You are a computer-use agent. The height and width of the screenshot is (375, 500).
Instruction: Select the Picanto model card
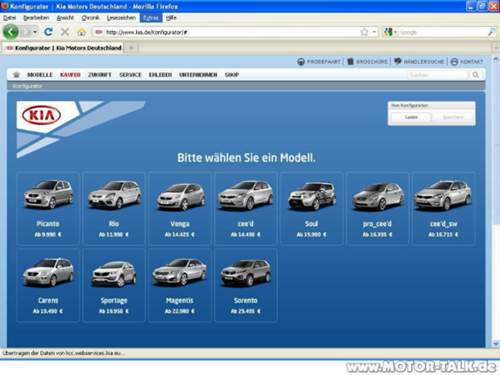pyautogui.click(x=48, y=208)
